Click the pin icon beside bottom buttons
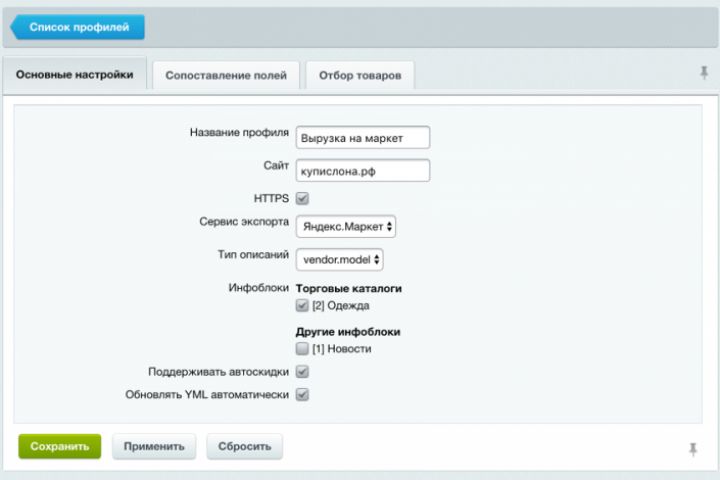The height and width of the screenshot is (480, 720). (x=692, y=449)
